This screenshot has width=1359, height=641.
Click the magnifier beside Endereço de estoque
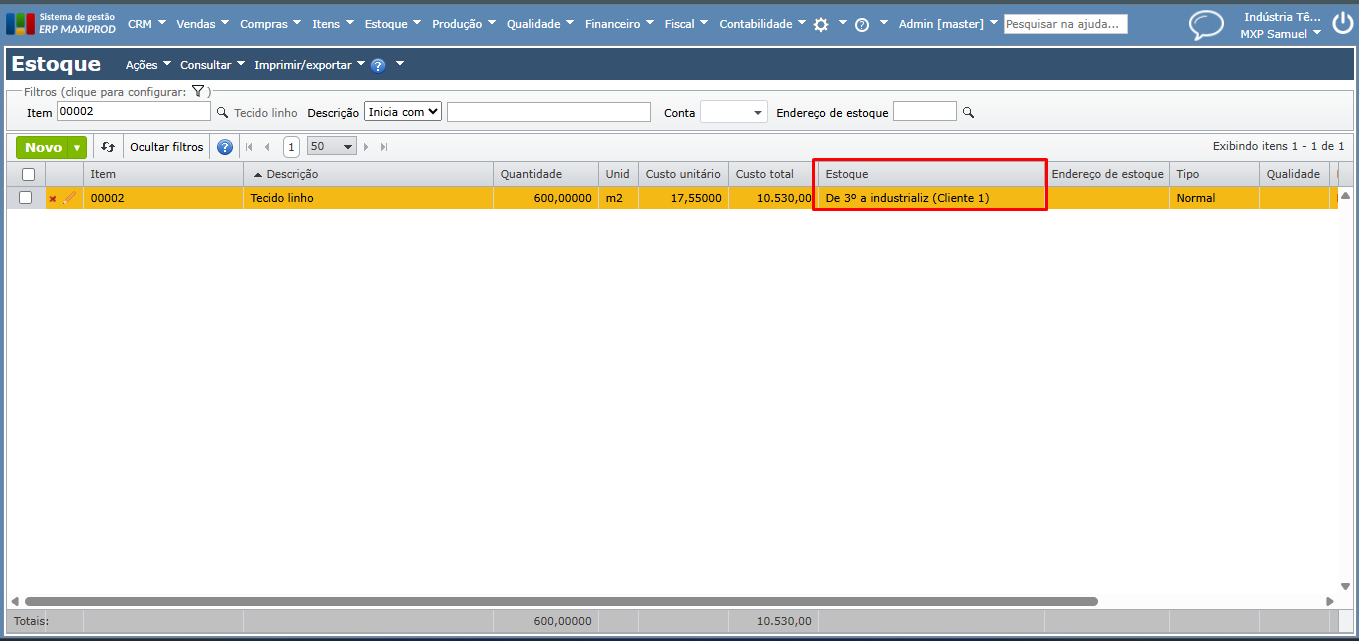[x=968, y=113]
